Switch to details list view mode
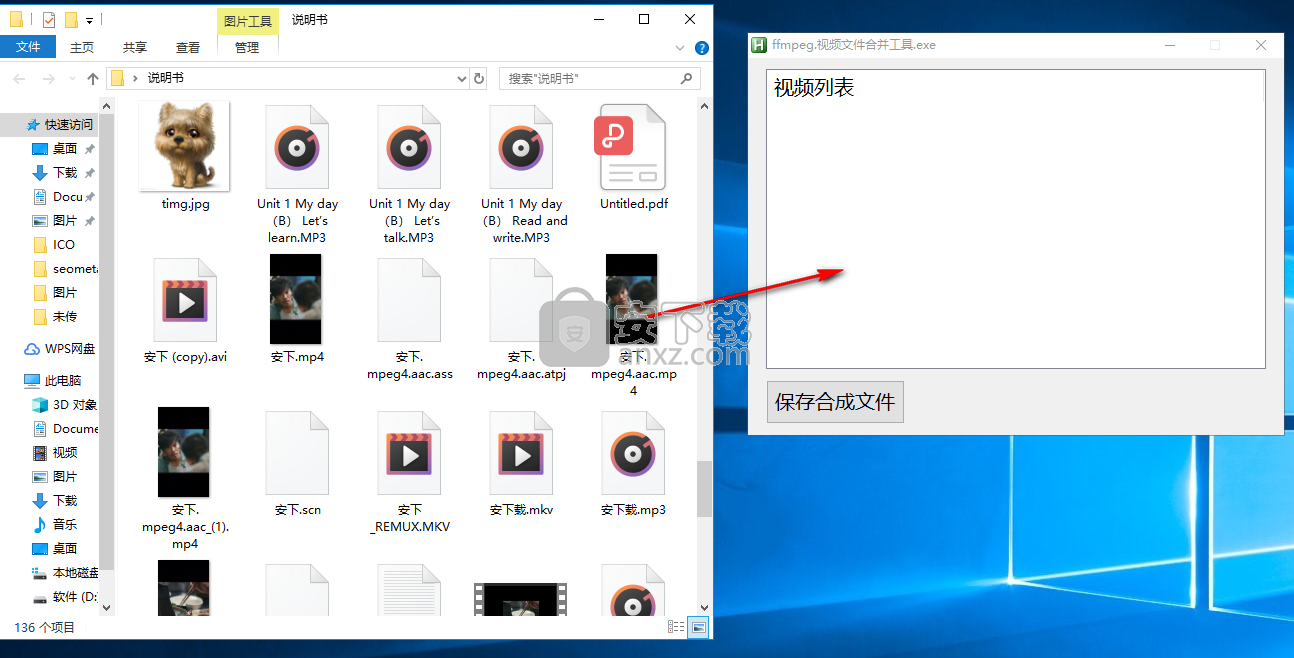 pos(677,627)
